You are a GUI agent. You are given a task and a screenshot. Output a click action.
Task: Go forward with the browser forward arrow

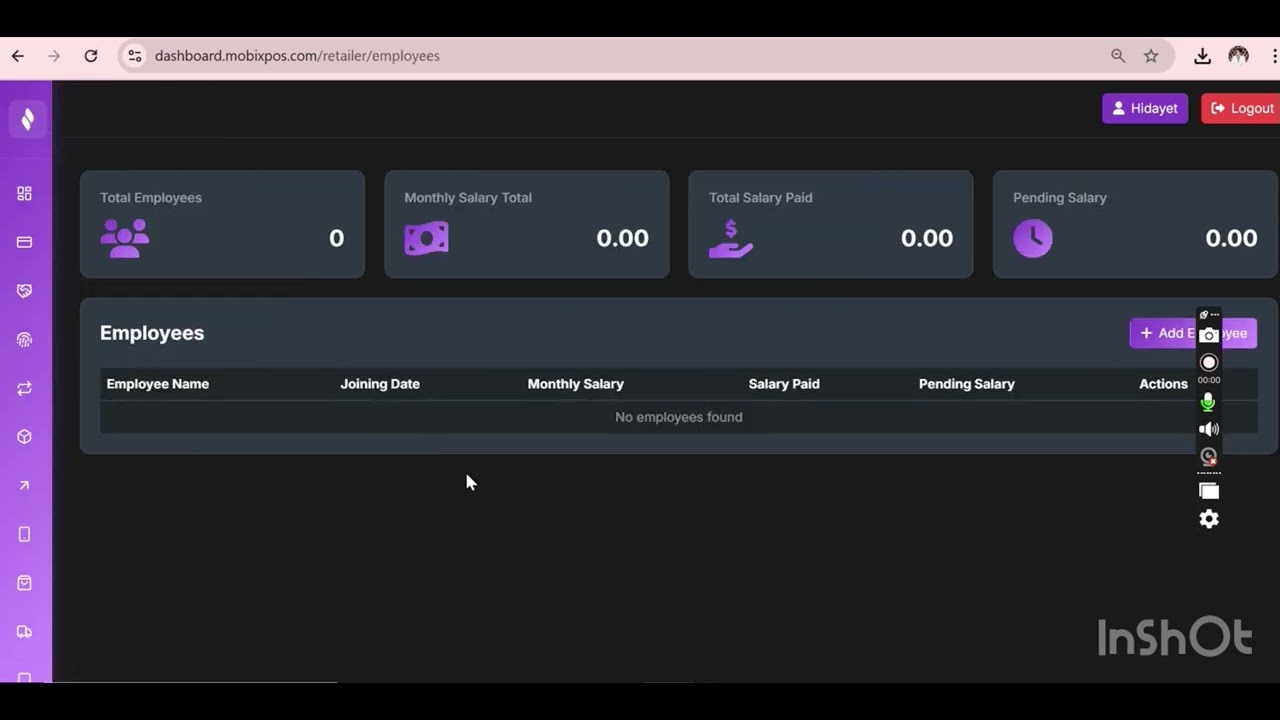point(54,56)
